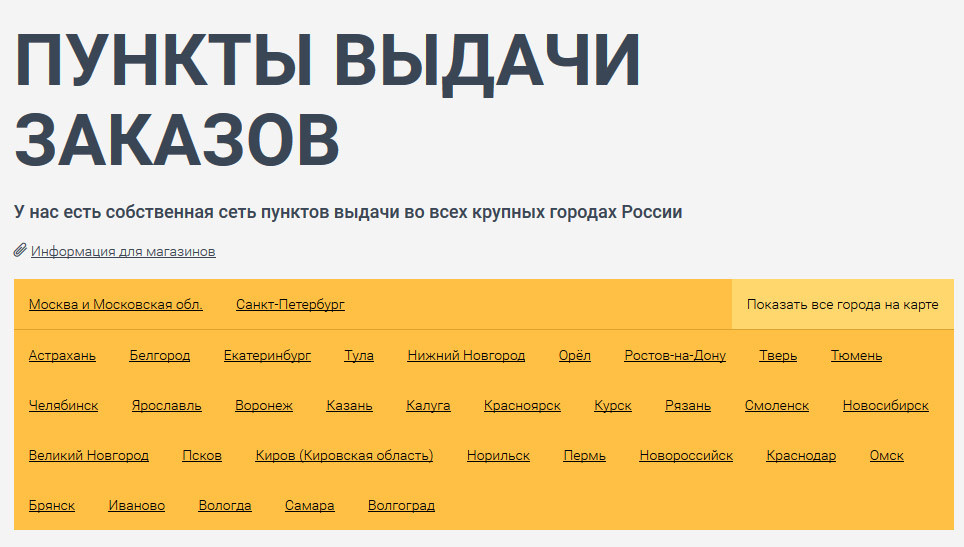Open the Челябинск city link
964x547 pixels.
pos(63,406)
